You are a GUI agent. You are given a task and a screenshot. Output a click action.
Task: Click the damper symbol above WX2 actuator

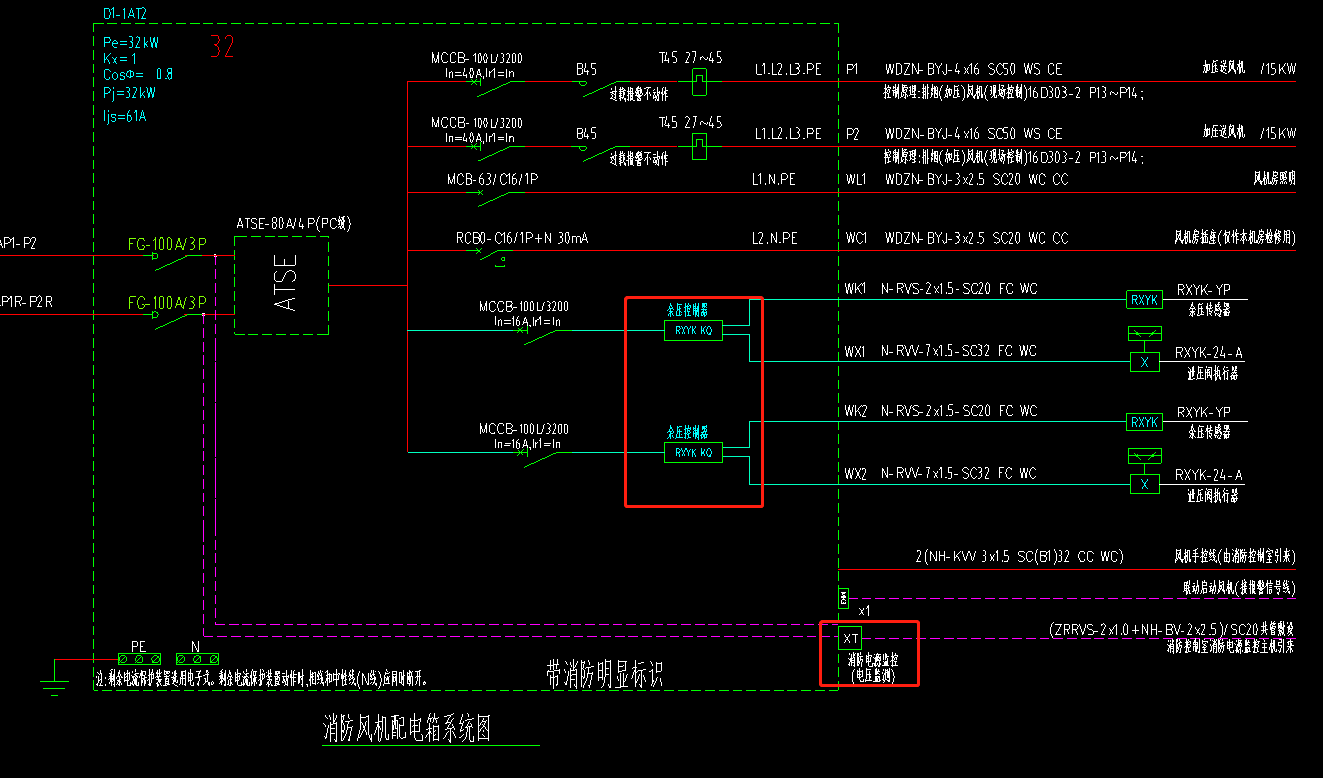pyautogui.click(x=1144, y=456)
